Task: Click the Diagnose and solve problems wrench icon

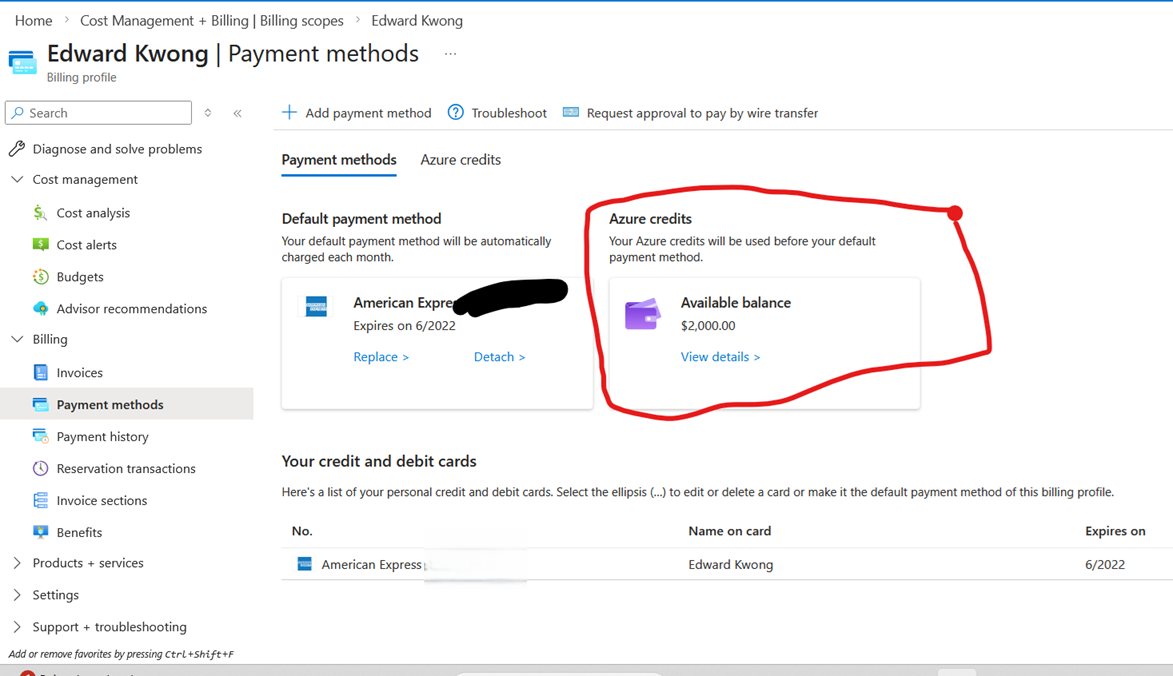Action: pos(16,149)
